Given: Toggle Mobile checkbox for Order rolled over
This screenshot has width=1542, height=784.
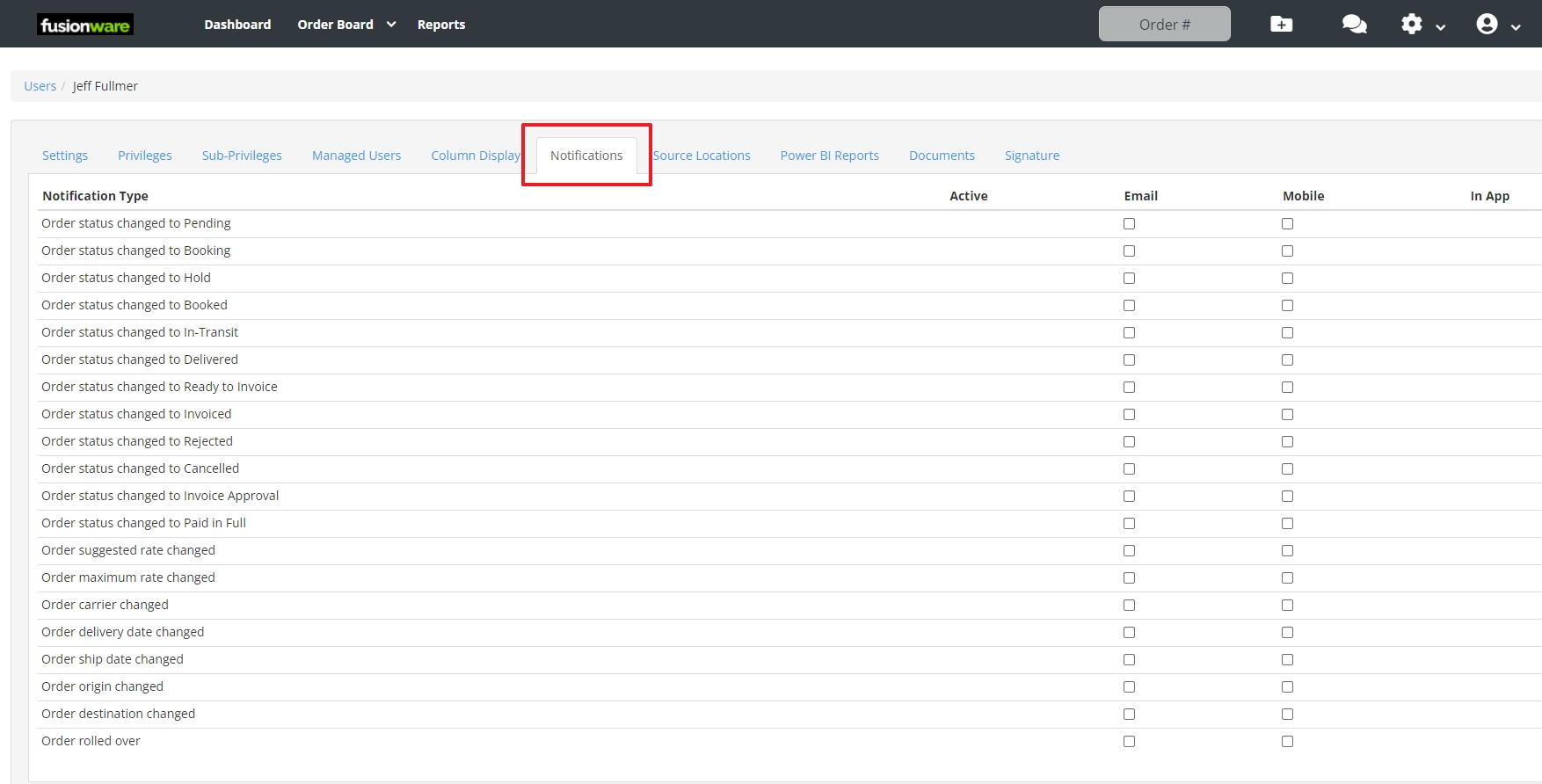Looking at the screenshot, I should tap(1287, 742).
